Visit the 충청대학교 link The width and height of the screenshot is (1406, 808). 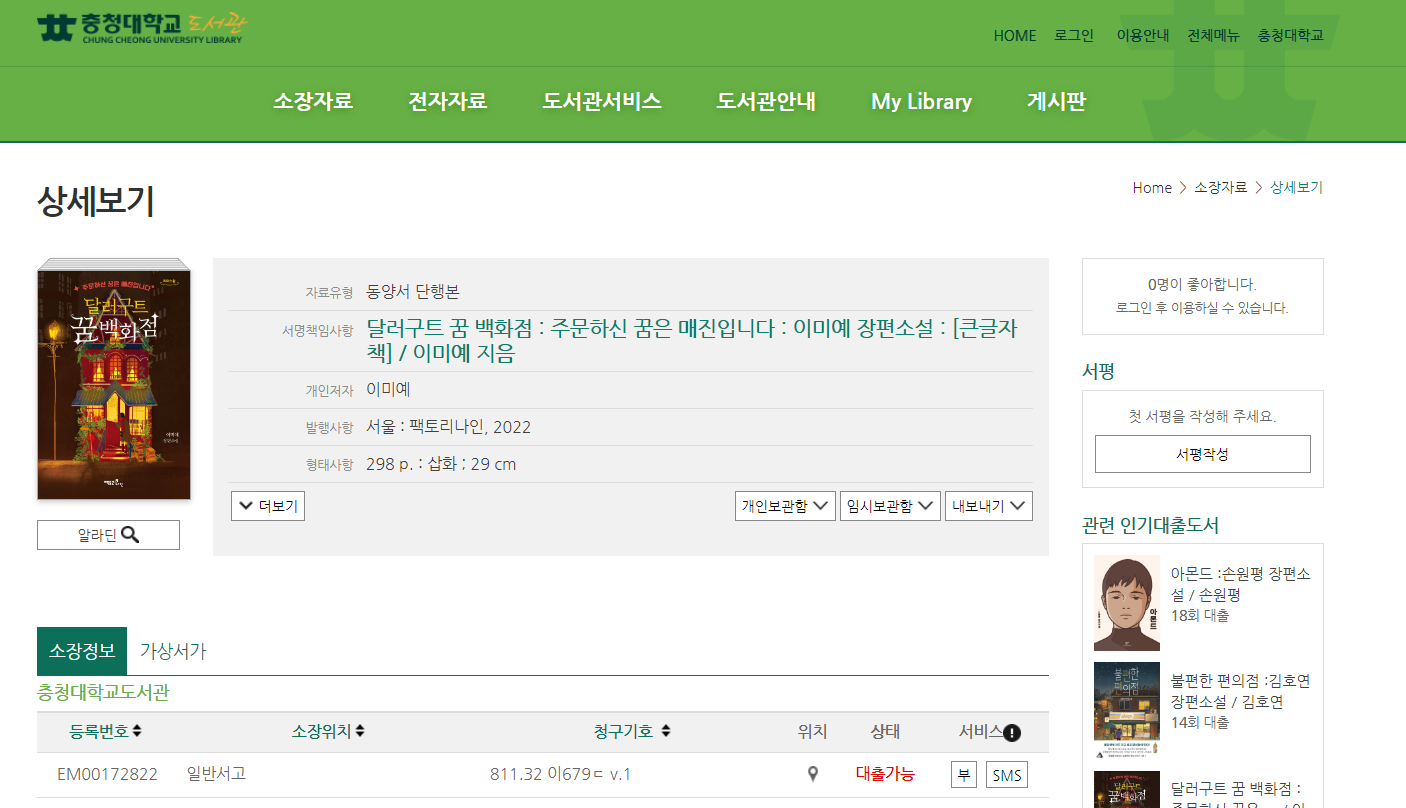[1291, 35]
